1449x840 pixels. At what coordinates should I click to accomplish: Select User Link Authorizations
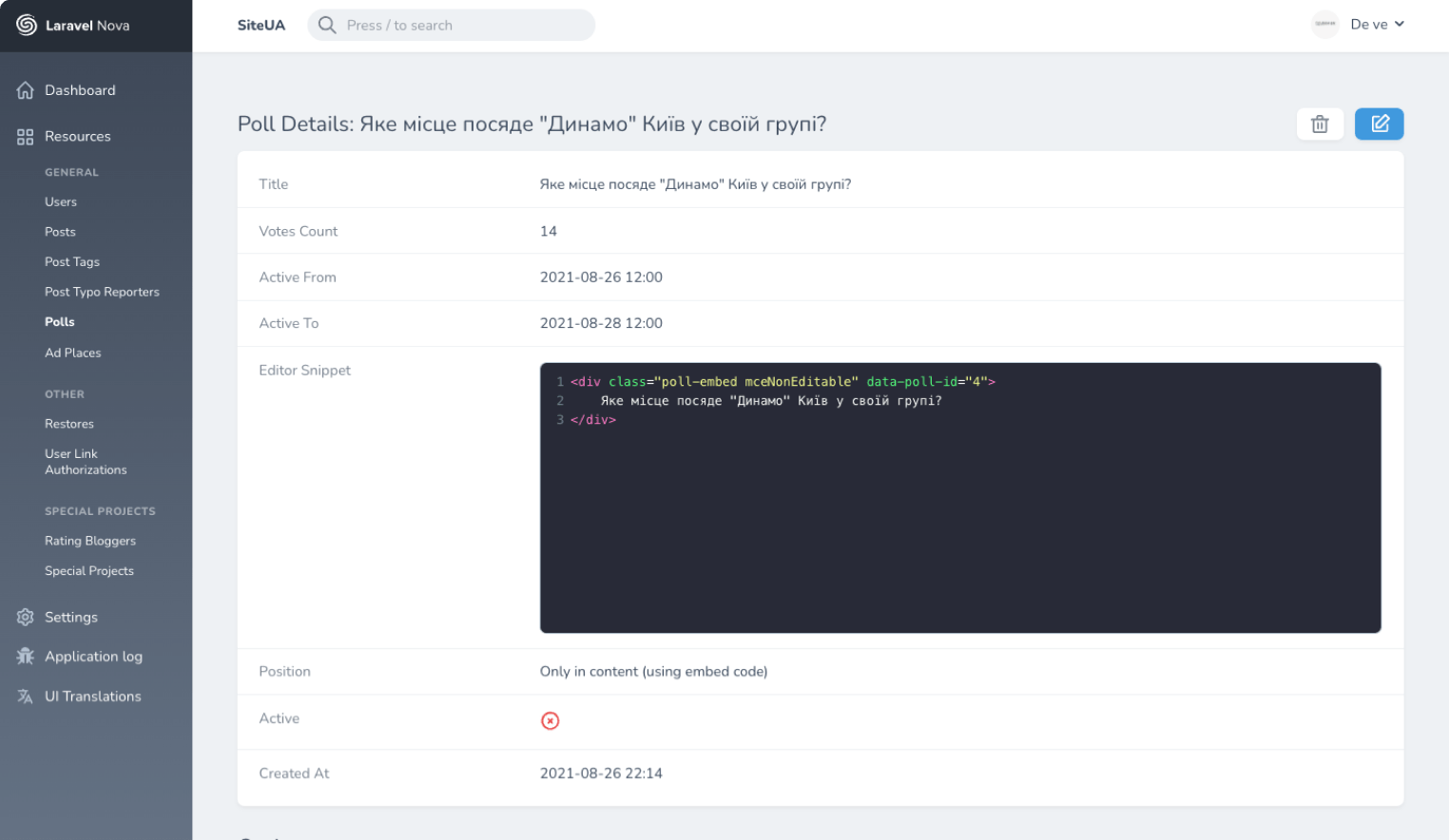[x=86, y=462]
